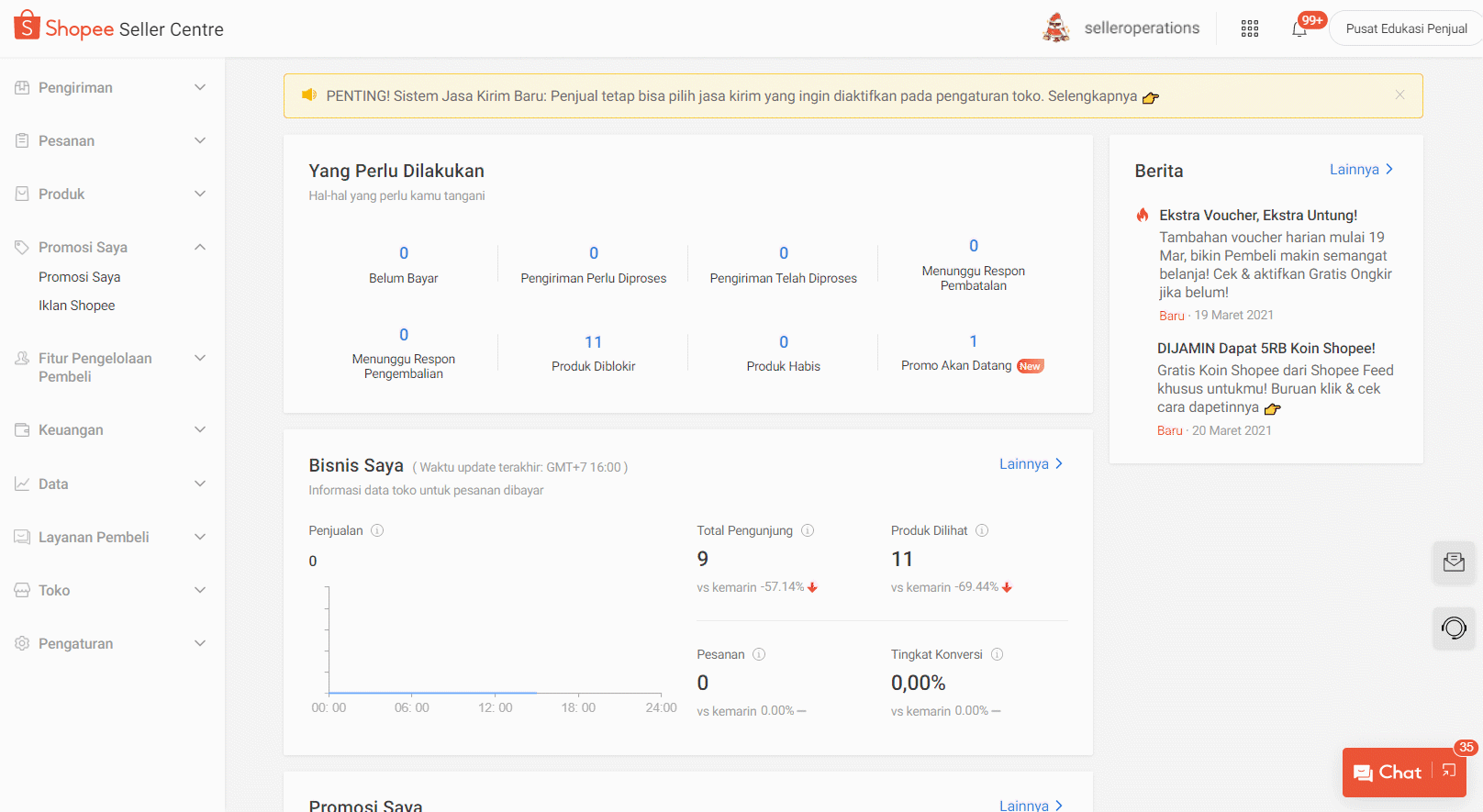
Task: Click the info icon beside Produk Dilihat
Action: point(982,530)
